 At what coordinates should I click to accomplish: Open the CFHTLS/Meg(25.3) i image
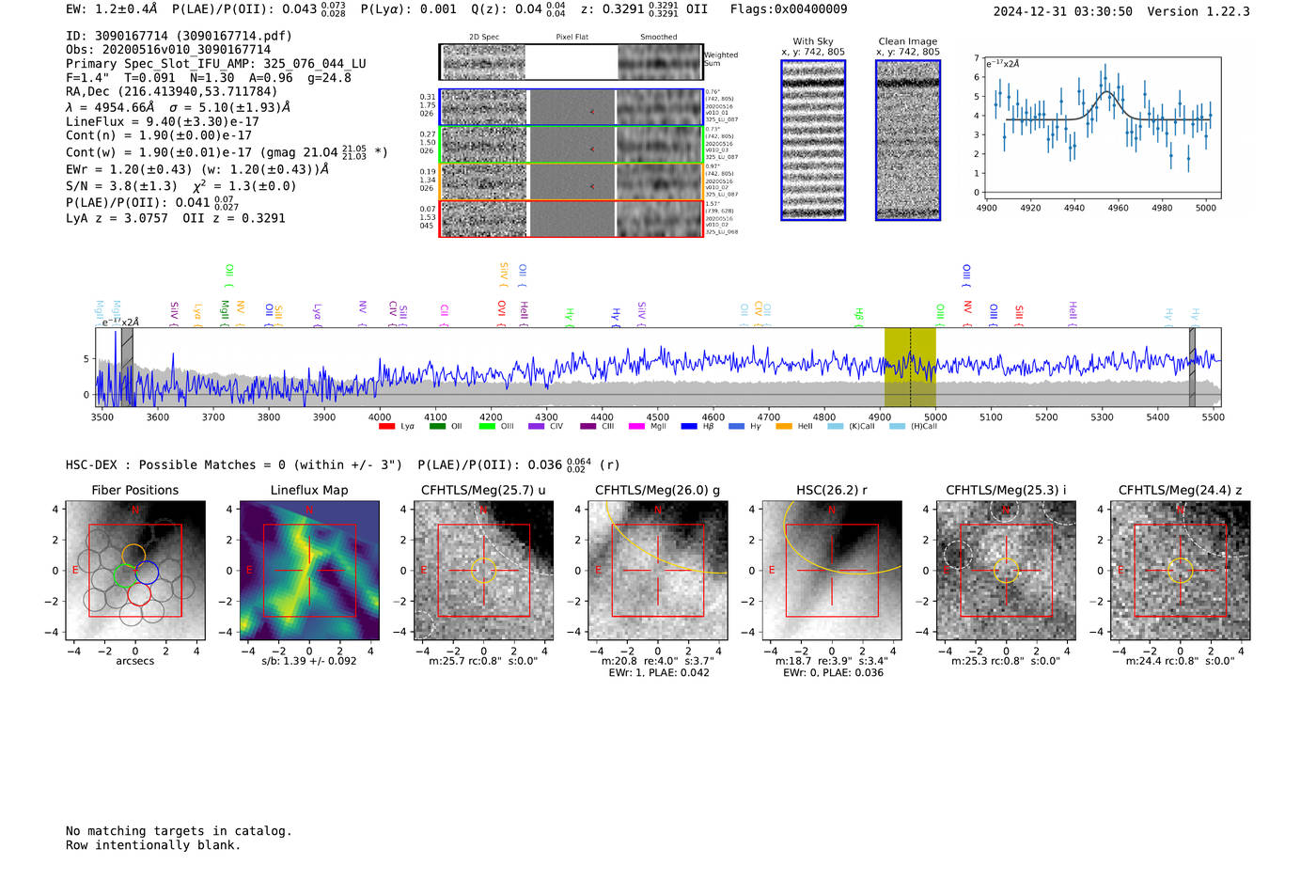click(1006, 570)
